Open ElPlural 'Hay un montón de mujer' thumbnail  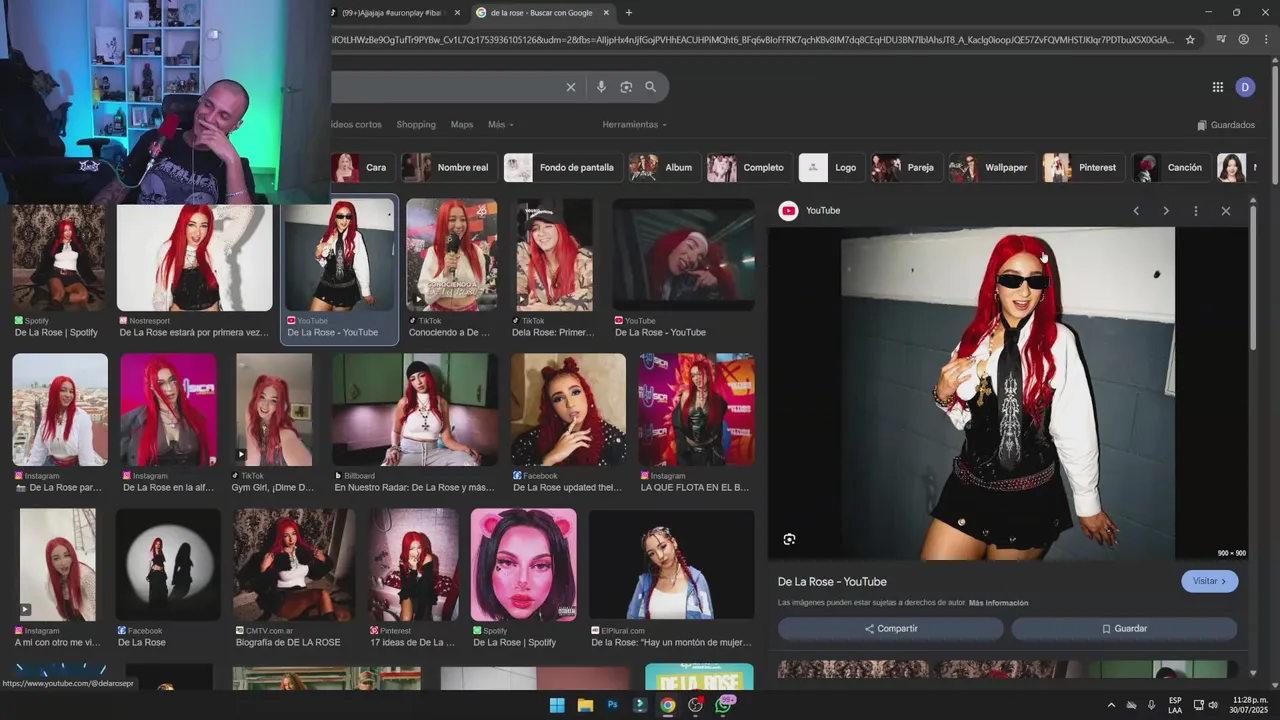click(x=672, y=564)
